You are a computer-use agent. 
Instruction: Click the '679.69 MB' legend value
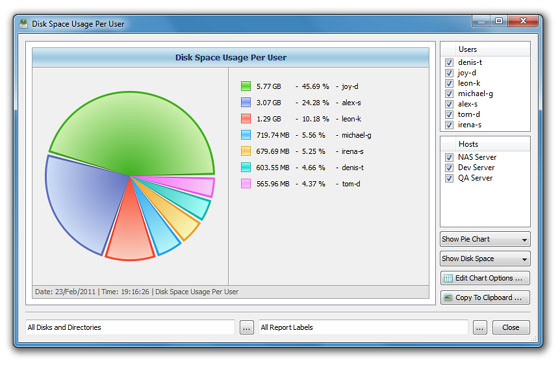(272, 151)
